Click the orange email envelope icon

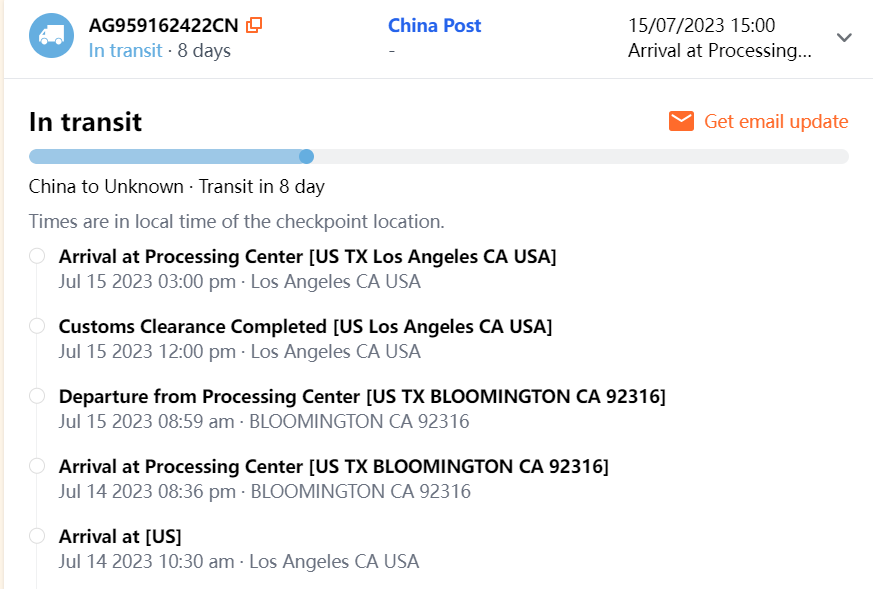point(682,122)
